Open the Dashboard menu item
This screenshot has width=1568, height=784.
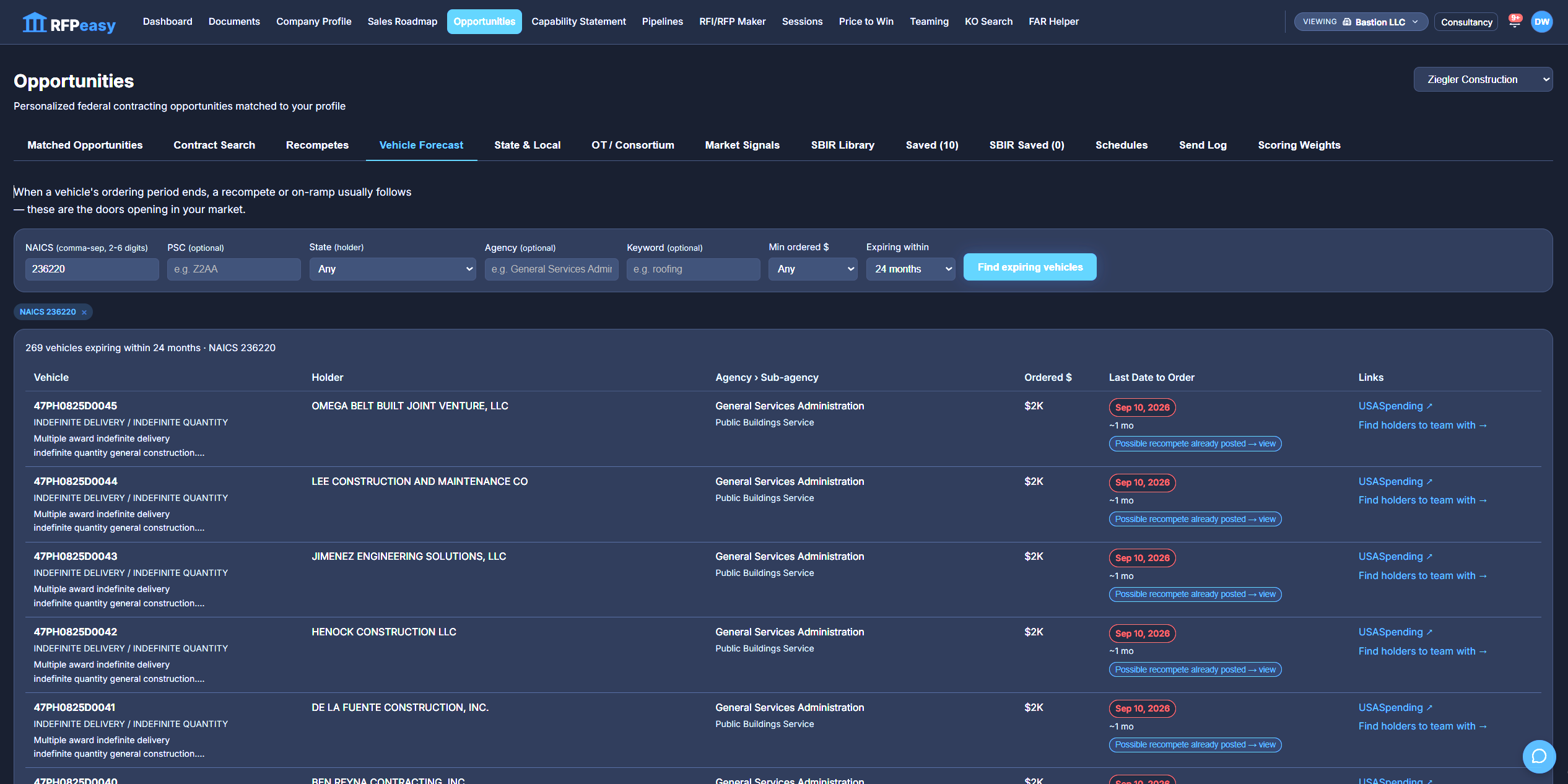(x=167, y=22)
